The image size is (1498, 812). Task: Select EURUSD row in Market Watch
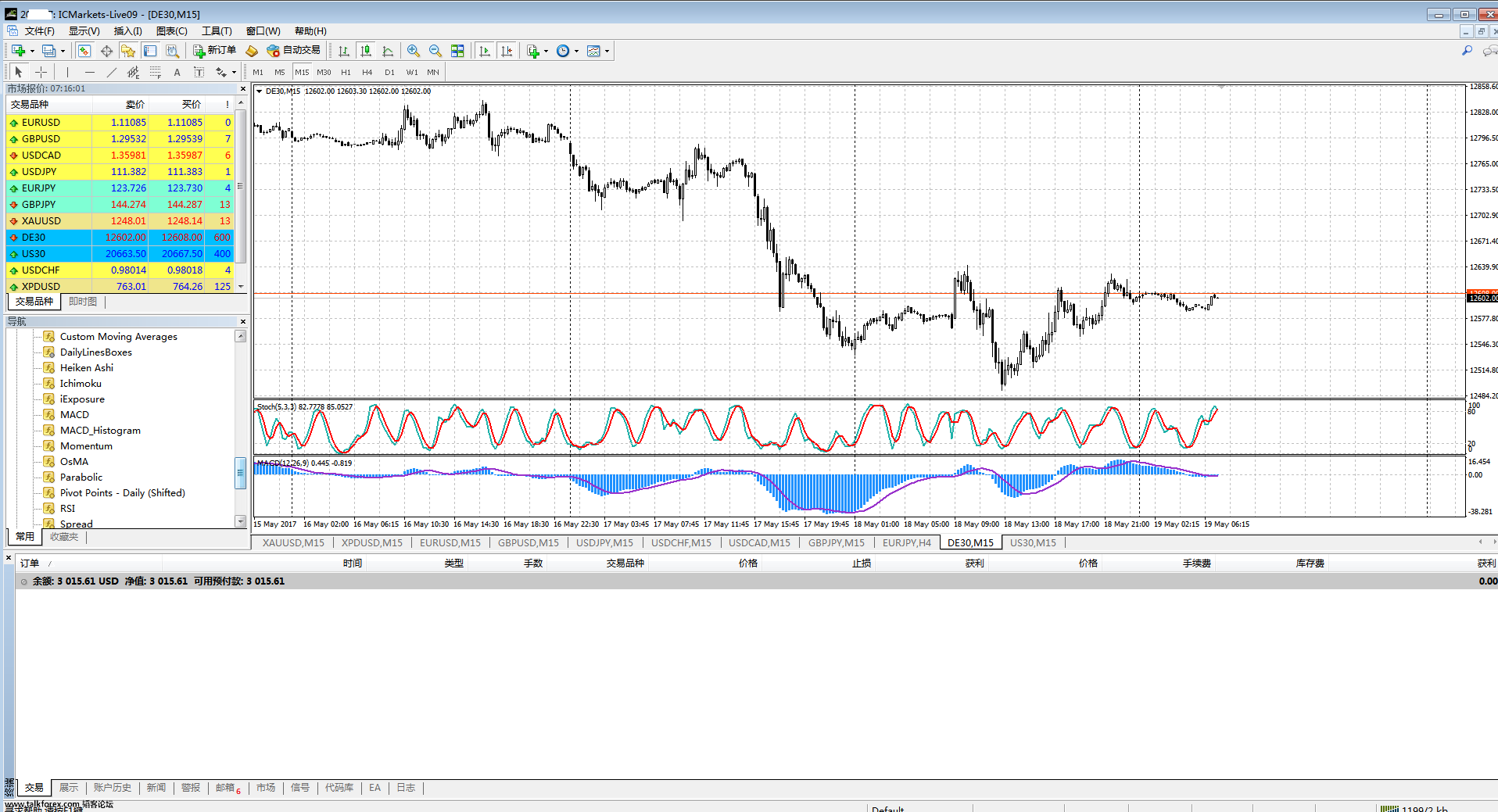click(x=120, y=123)
